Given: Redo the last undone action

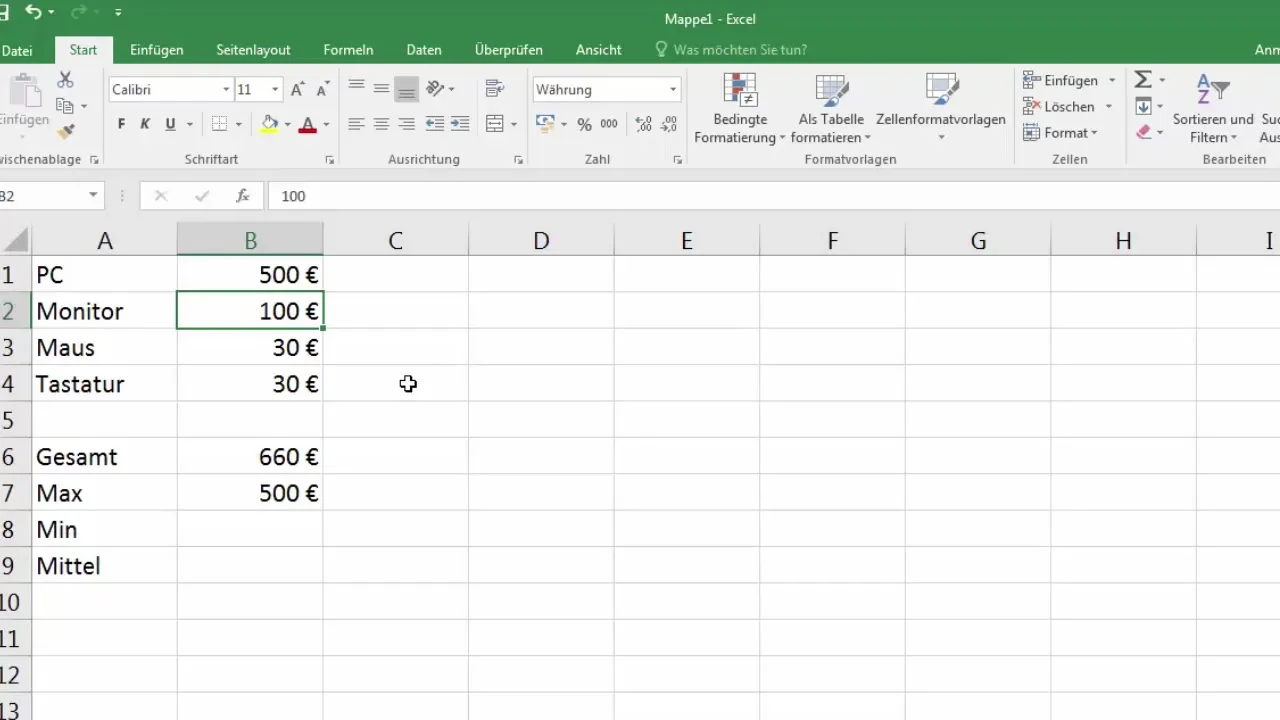Looking at the screenshot, I should (x=79, y=12).
